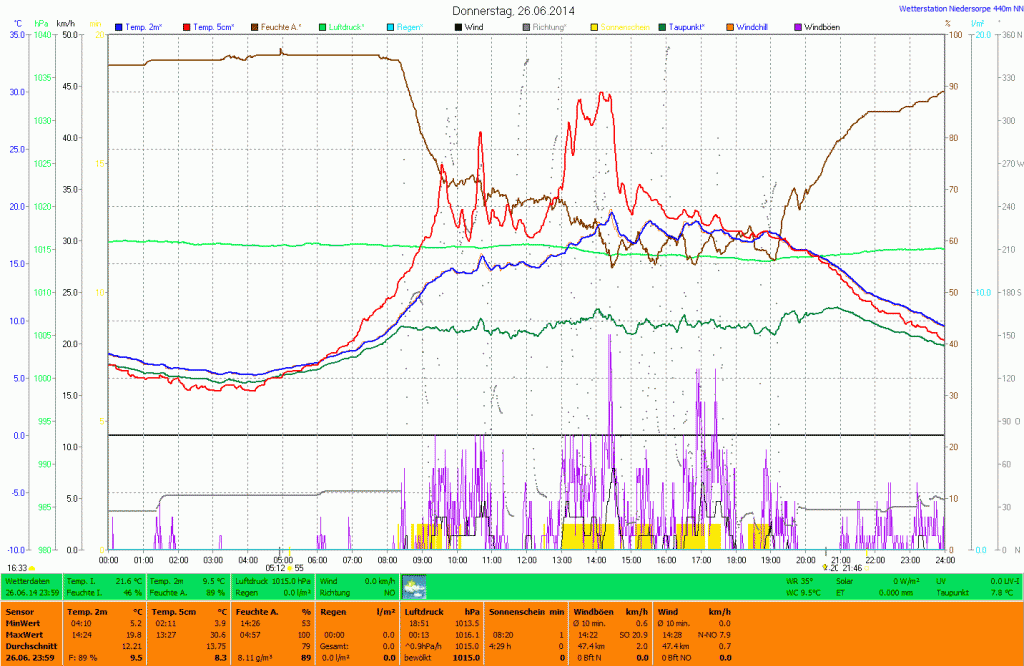Click the brown Feuchte A. legend square

254,26
